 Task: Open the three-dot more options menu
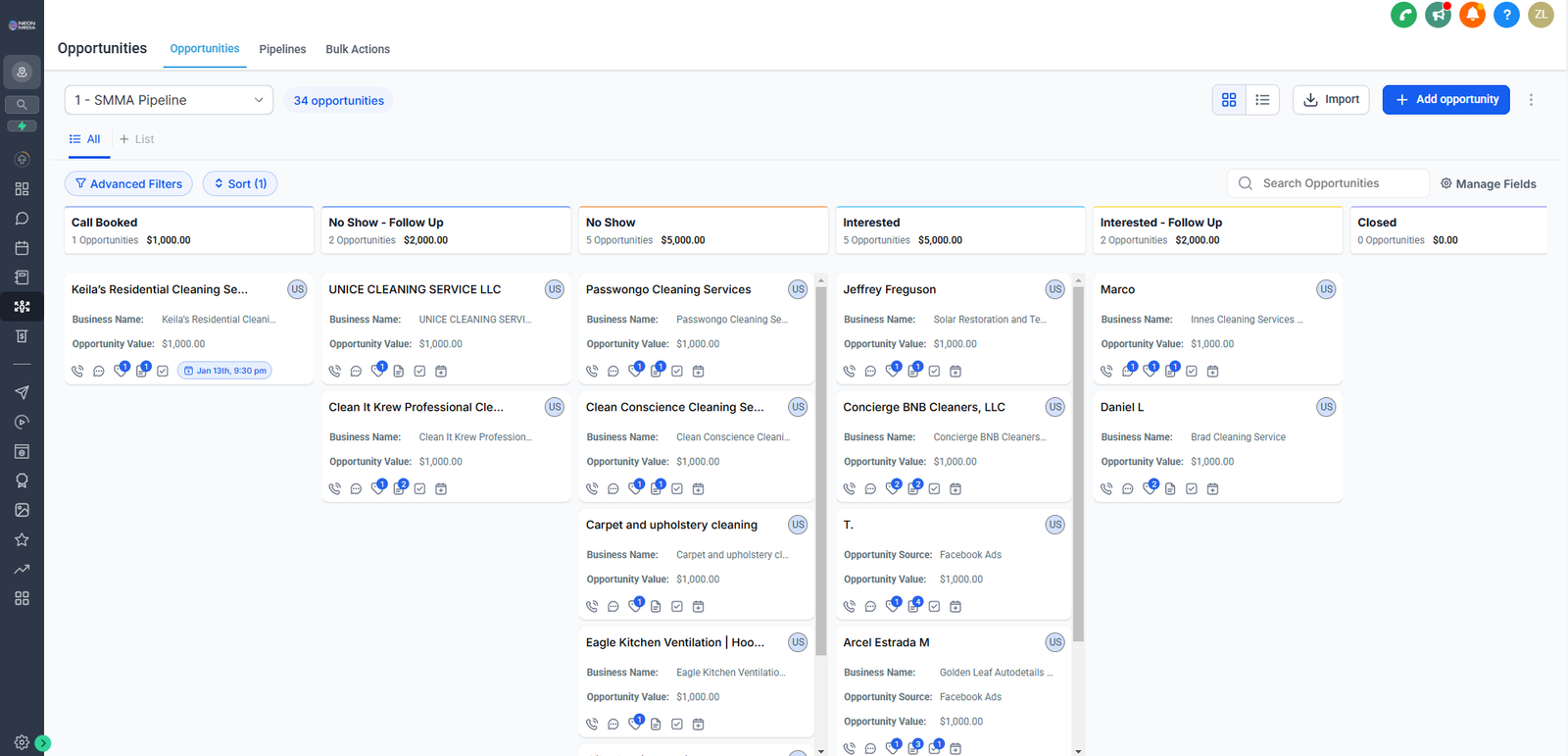[x=1531, y=100]
